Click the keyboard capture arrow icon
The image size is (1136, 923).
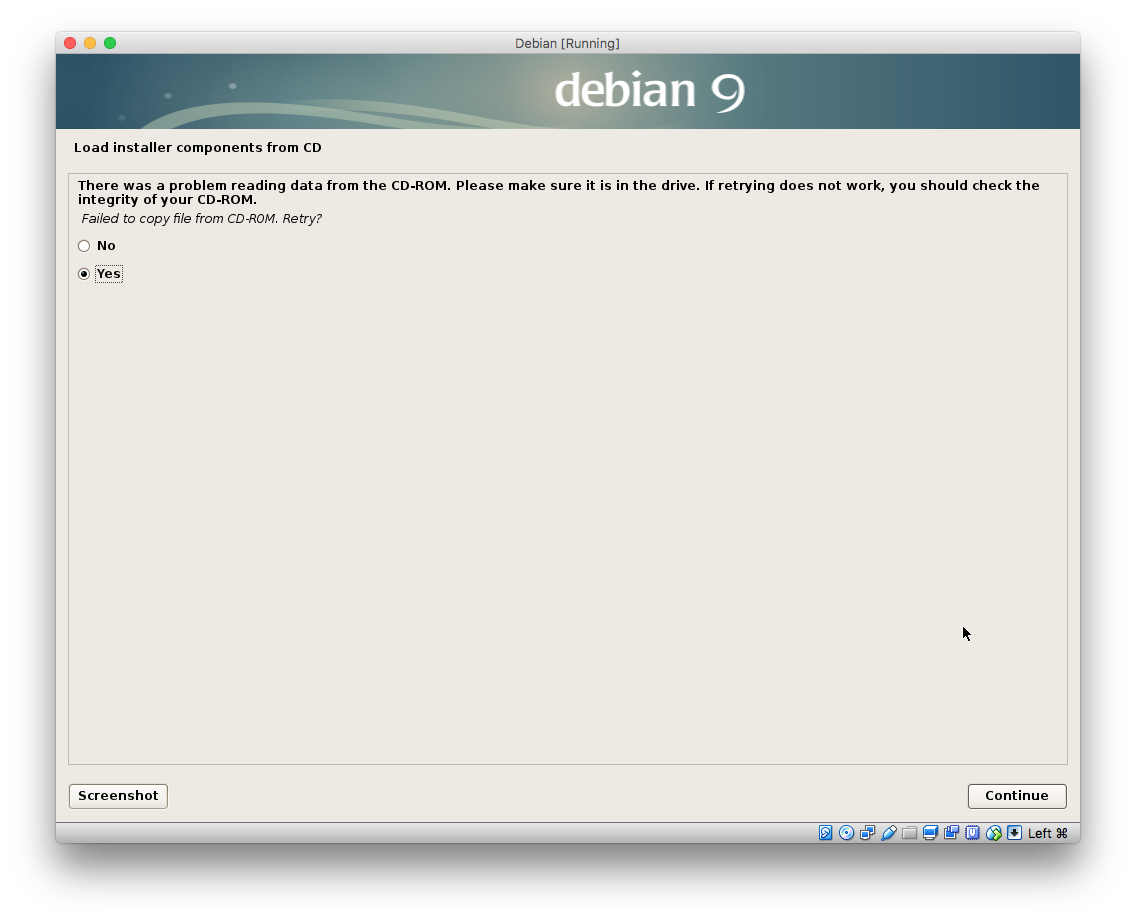click(x=1014, y=833)
